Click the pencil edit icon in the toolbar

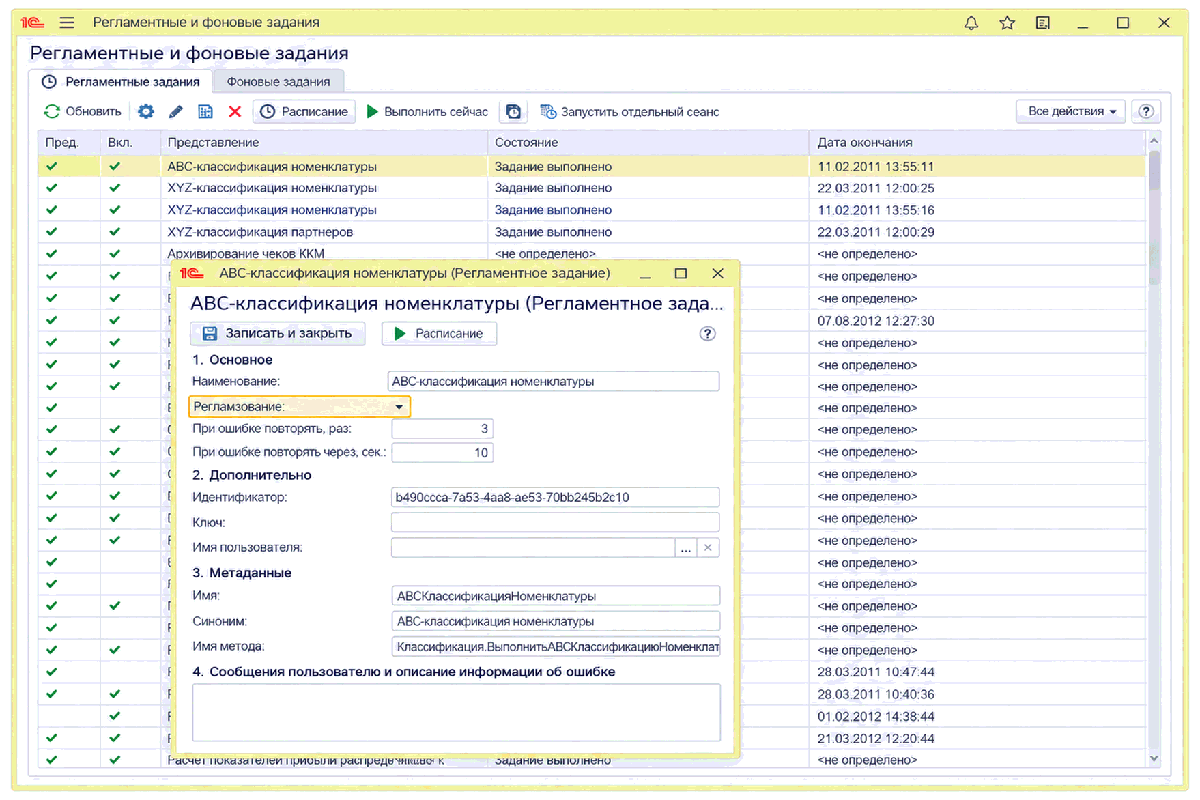pos(176,112)
